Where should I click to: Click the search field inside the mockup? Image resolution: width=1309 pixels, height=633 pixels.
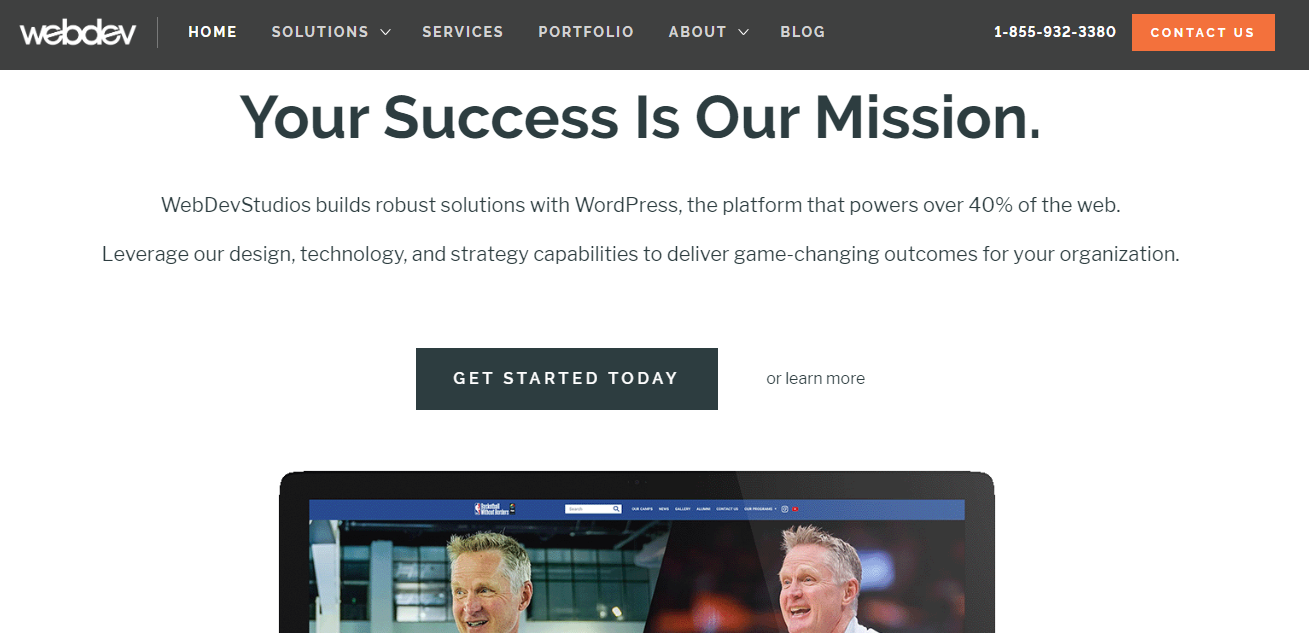click(x=593, y=509)
